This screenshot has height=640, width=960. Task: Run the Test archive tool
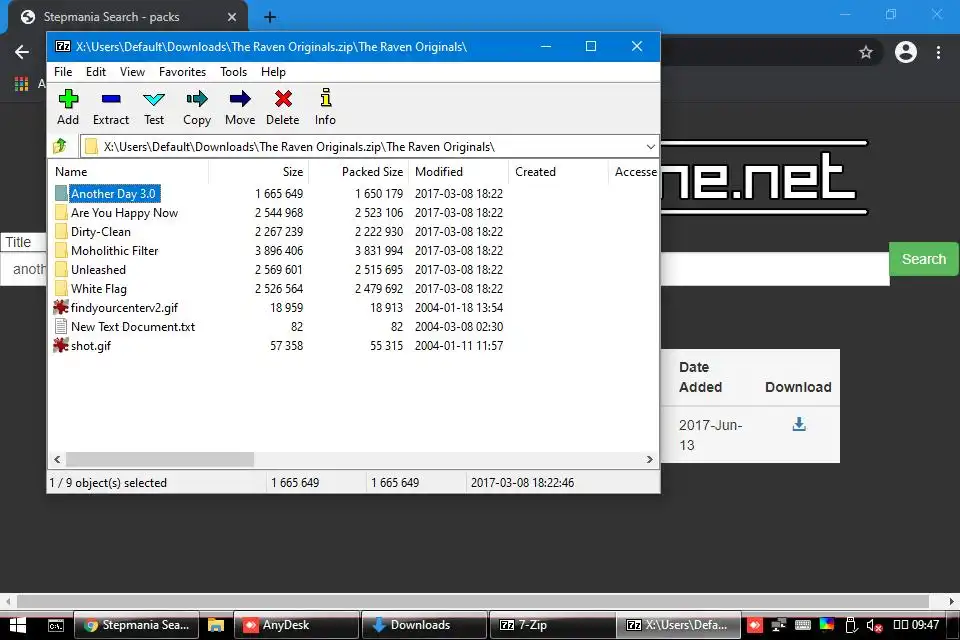coord(154,99)
